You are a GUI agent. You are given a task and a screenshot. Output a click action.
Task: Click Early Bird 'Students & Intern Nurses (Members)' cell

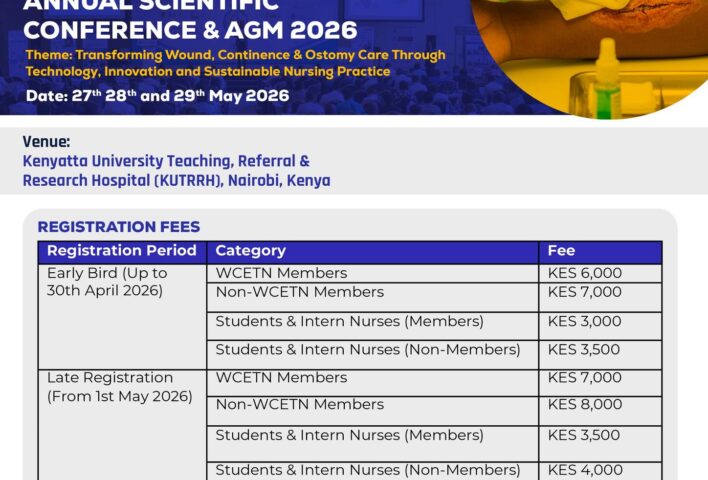pyautogui.click(x=373, y=326)
